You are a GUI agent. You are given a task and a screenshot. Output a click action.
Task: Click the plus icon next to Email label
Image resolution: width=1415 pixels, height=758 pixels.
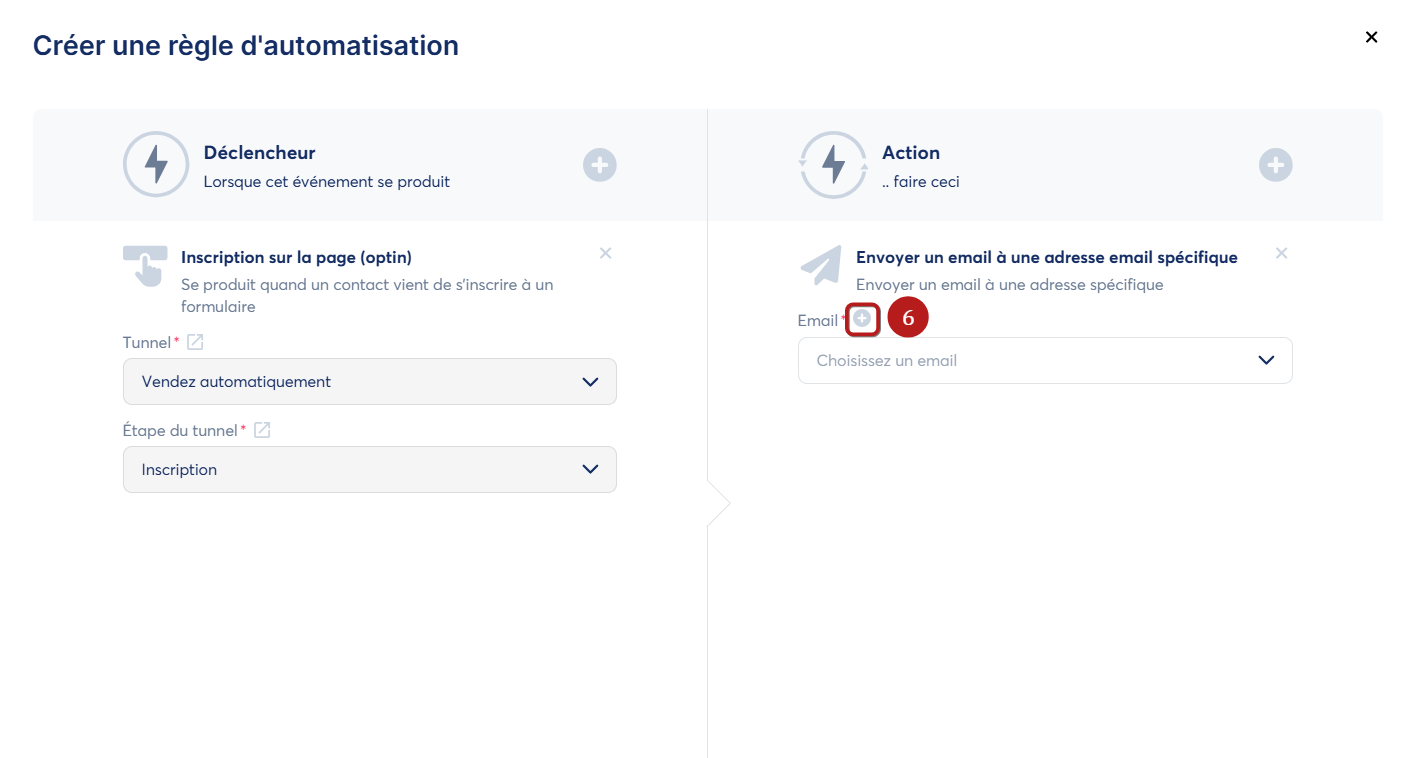[x=862, y=319]
